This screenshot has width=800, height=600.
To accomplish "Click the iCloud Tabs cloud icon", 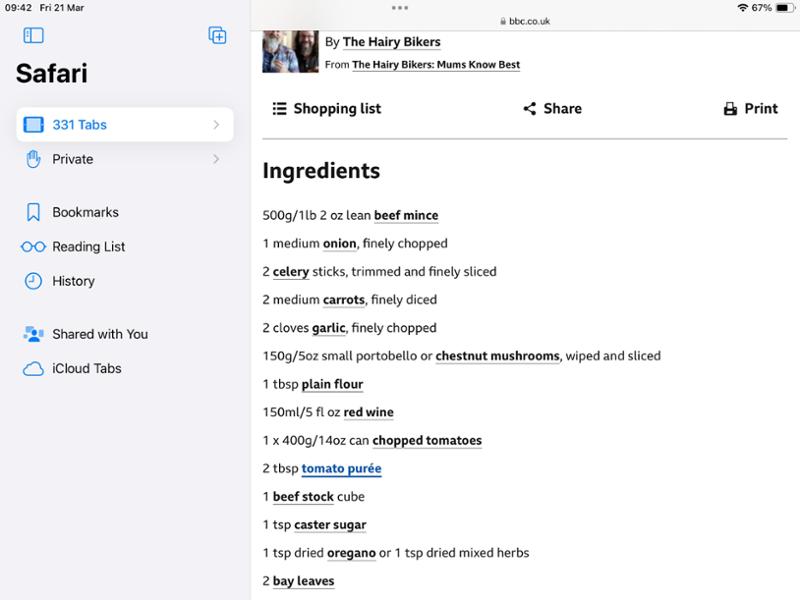I will pos(33,368).
